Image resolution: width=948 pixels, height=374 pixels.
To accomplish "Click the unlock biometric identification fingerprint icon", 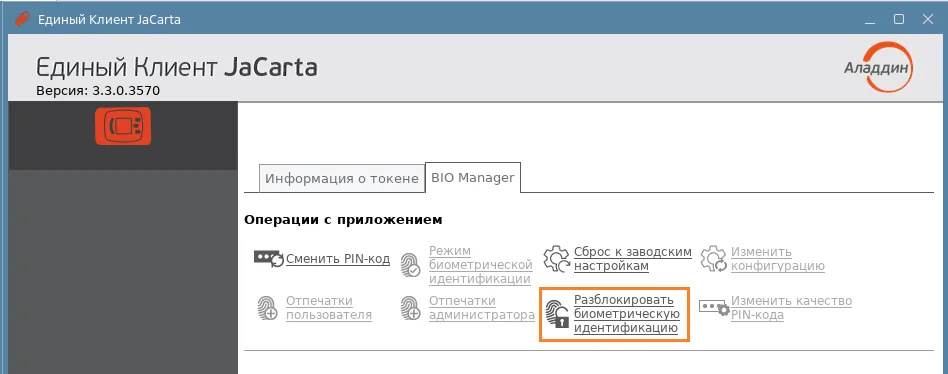I will tap(556, 314).
